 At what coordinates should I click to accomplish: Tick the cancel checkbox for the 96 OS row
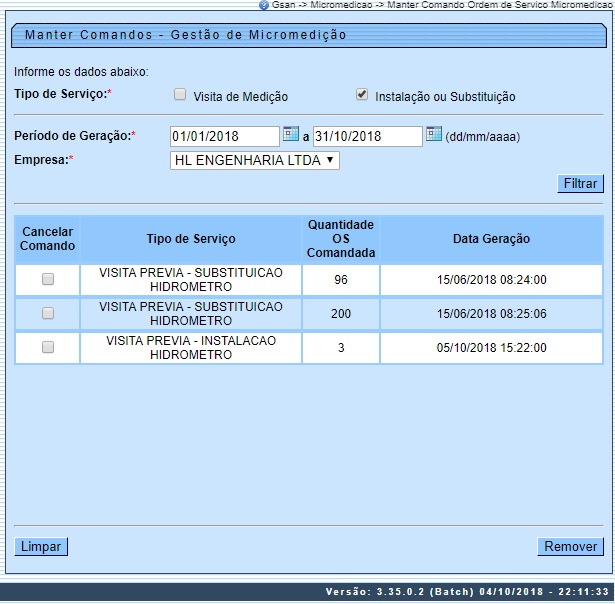(x=48, y=280)
